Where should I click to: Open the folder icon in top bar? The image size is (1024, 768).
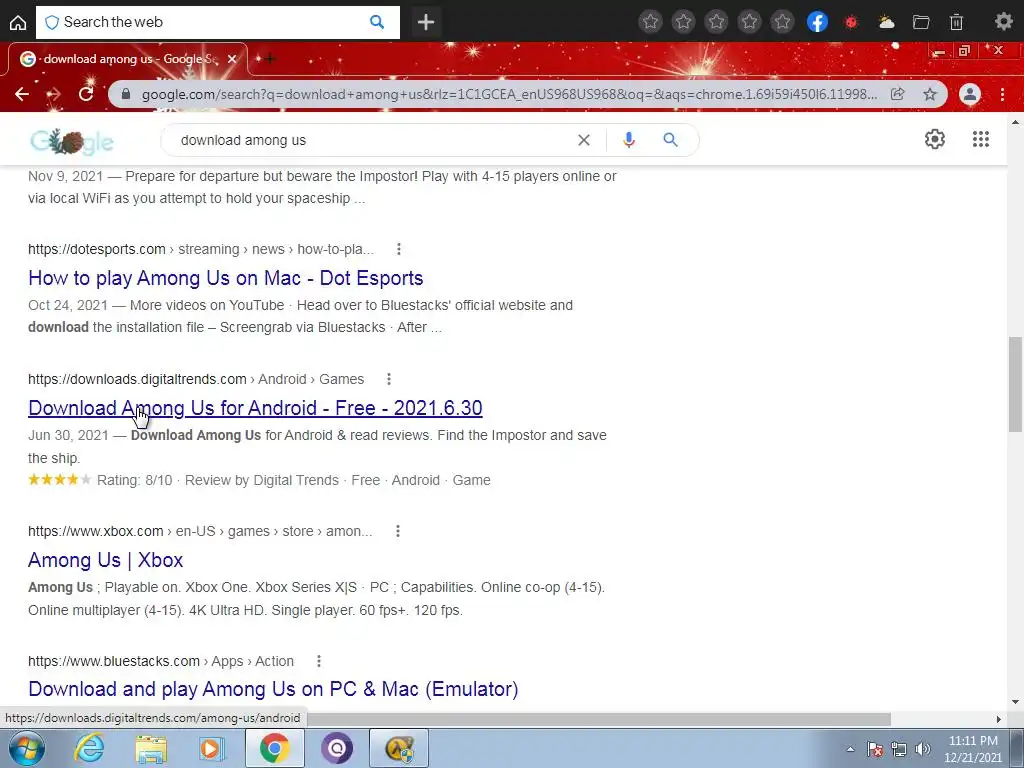(921, 22)
